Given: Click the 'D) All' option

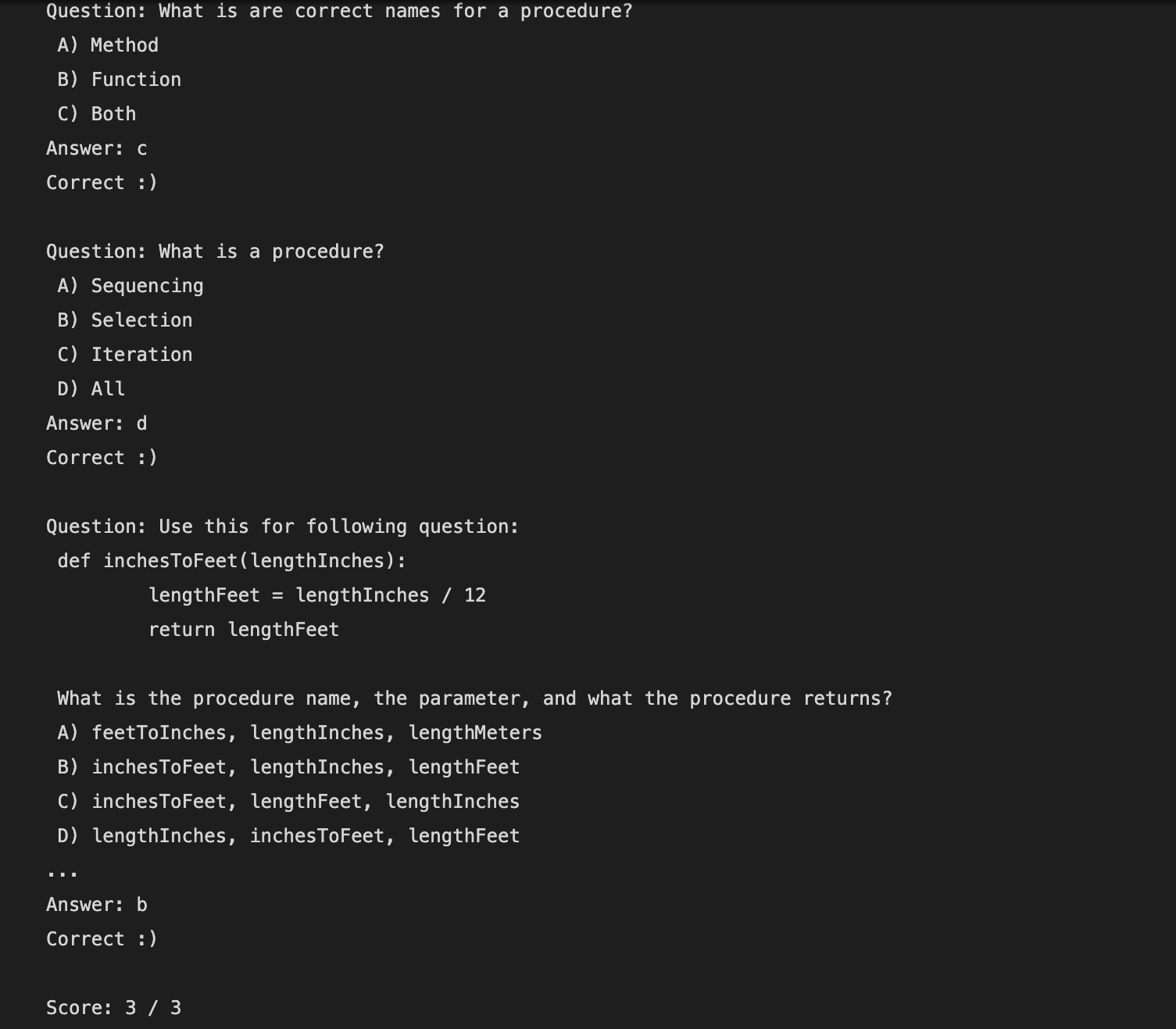Looking at the screenshot, I should click(91, 389).
